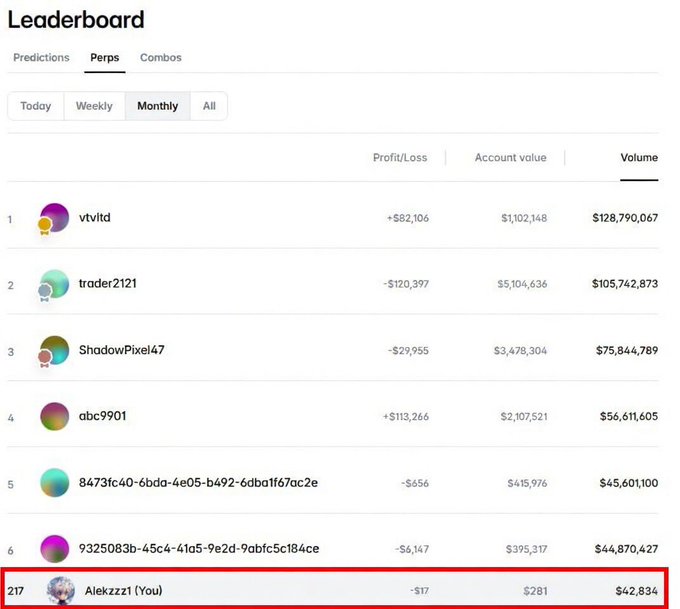This screenshot has height=609, width=680.
Task: Click account value $395,317
Action: (526, 550)
